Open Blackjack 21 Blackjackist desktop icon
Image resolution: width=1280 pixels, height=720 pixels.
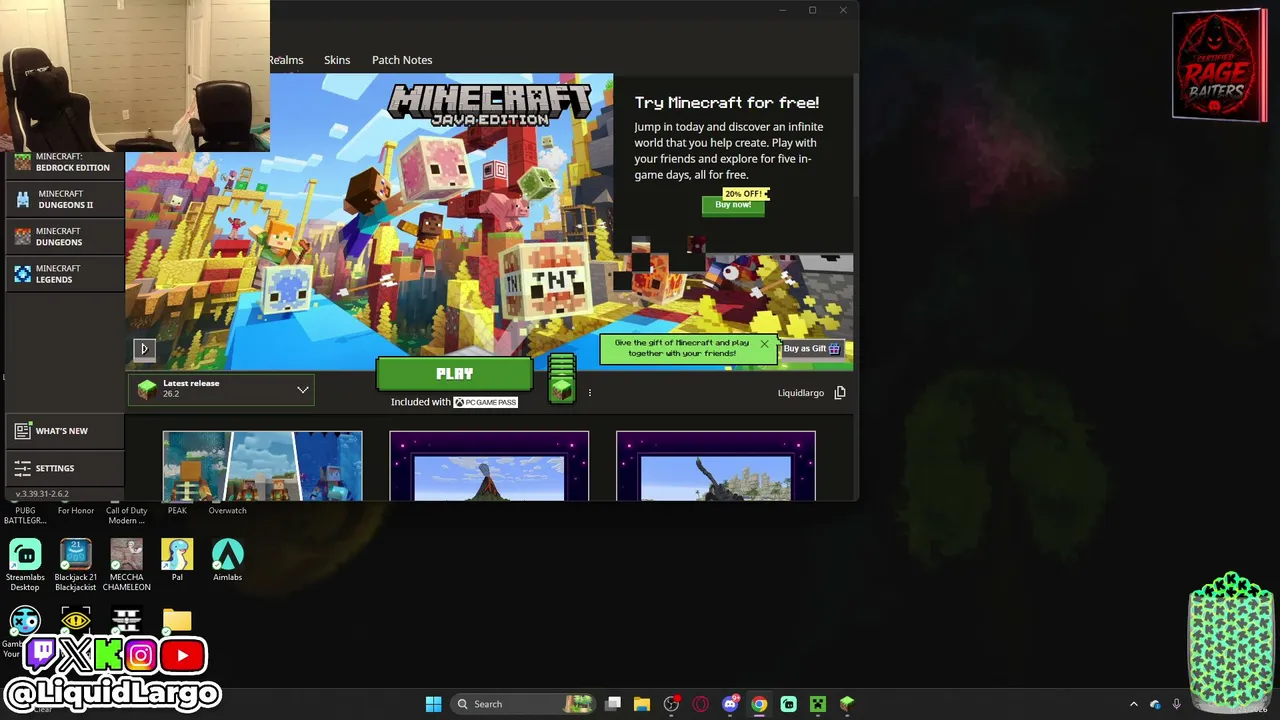76,565
